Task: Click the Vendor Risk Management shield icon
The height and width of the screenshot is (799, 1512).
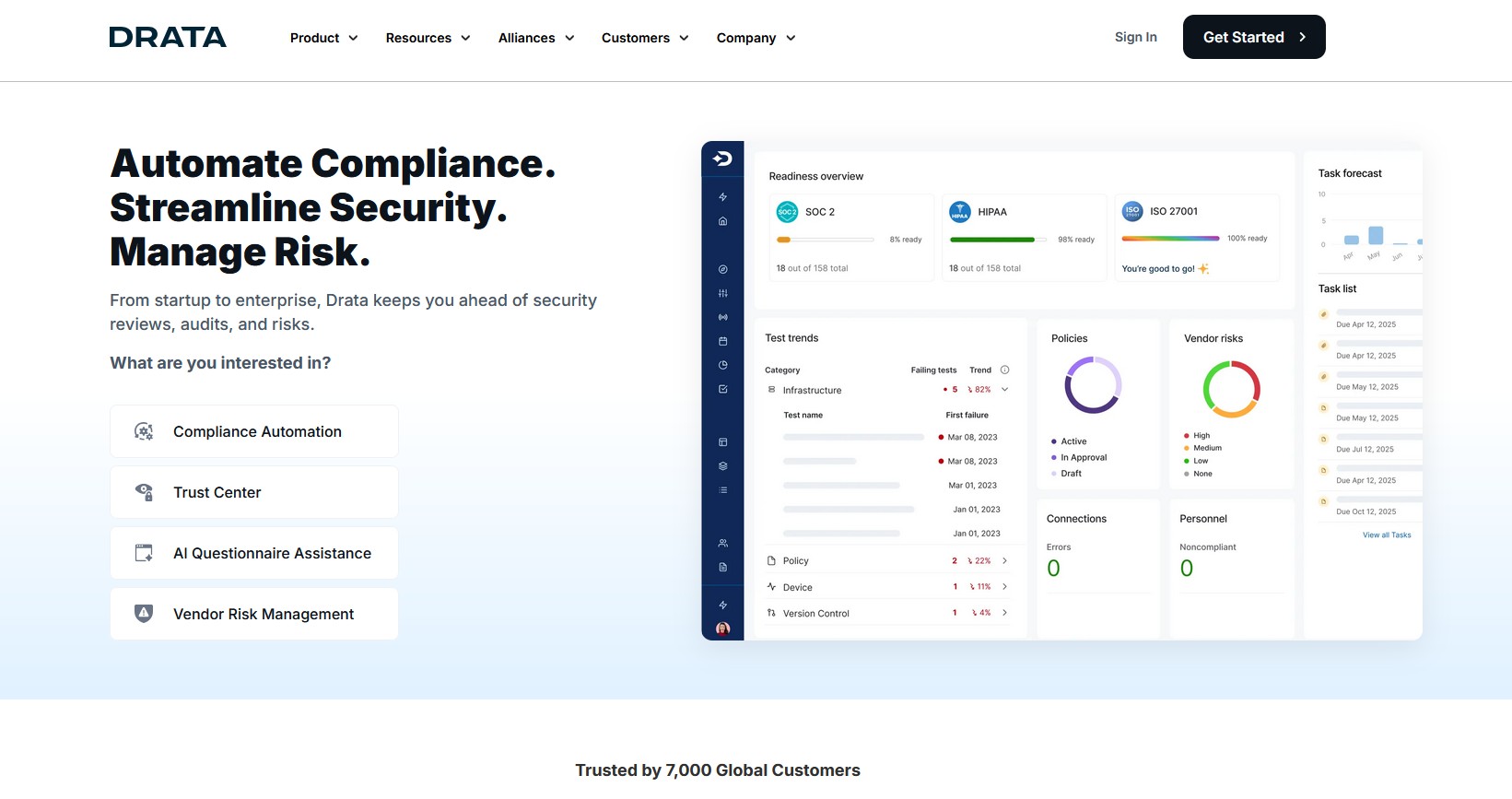Action: coord(144,614)
